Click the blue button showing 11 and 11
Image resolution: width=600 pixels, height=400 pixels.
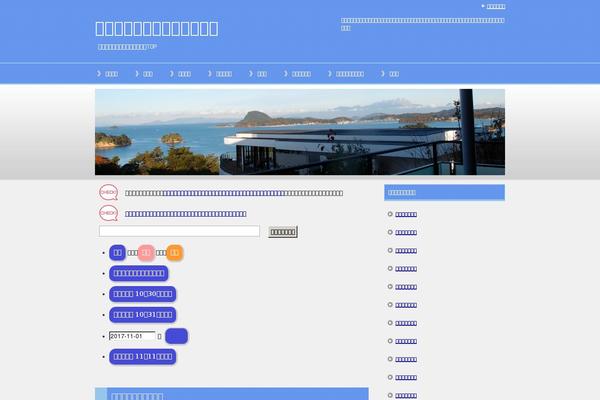pyautogui.click(x=143, y=357)
